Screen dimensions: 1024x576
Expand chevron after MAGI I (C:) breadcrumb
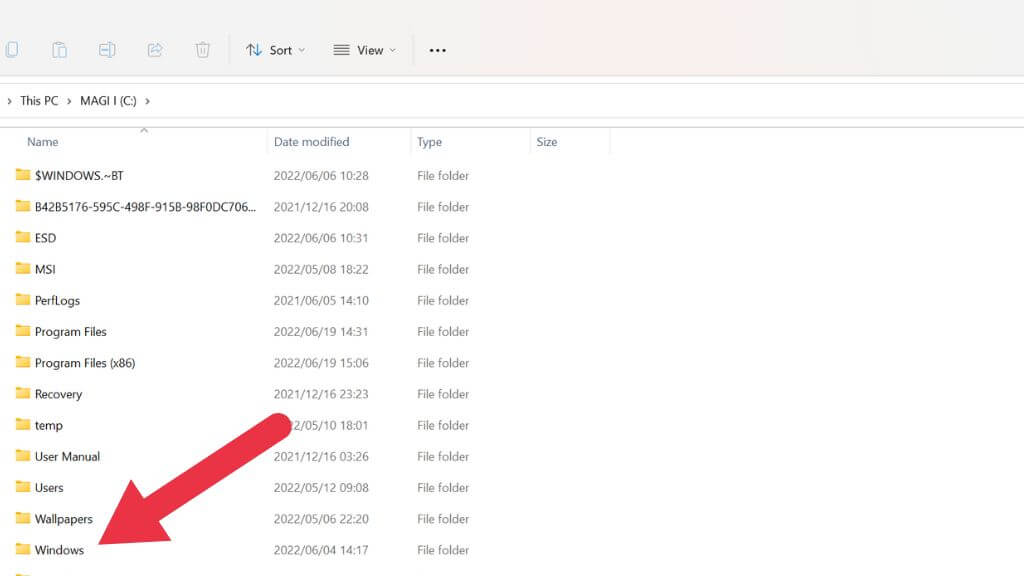coord(147,101)
